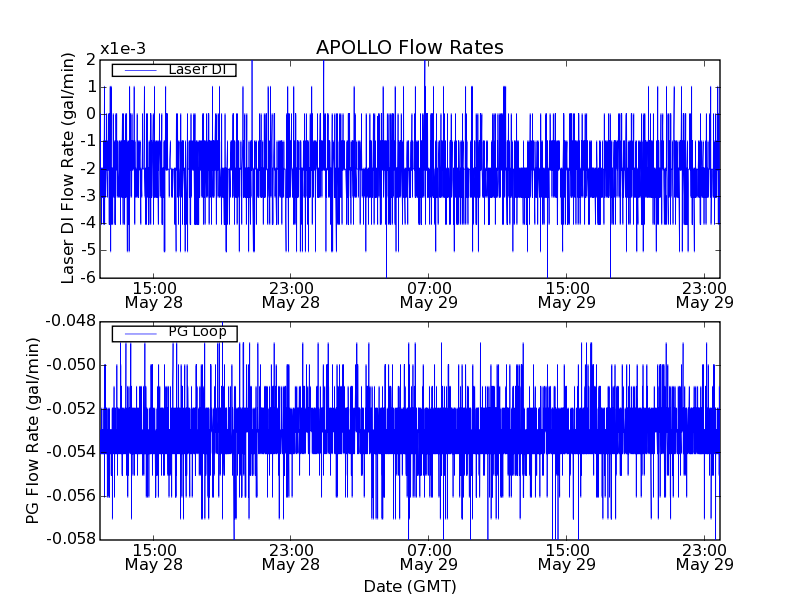
Task: Click the 2 tick on Laser DI axis
Action: click(x=90, y=60)
